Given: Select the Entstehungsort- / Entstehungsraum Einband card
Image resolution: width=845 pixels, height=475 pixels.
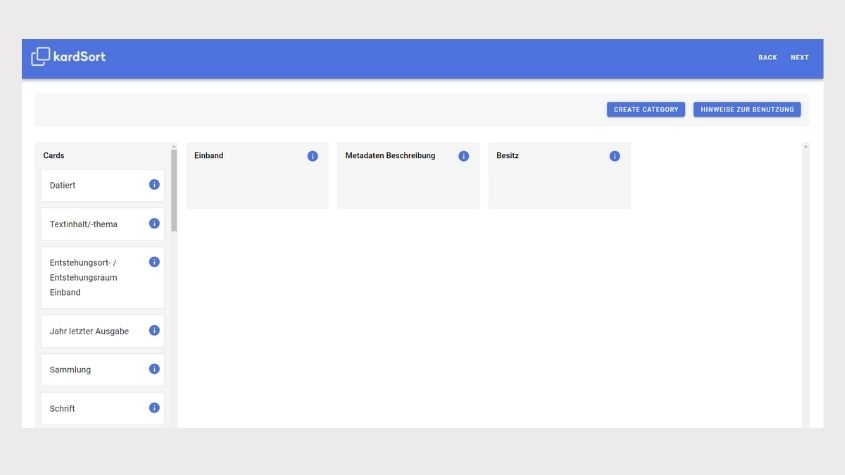Looking at the screenshot, I should (102, 278).
